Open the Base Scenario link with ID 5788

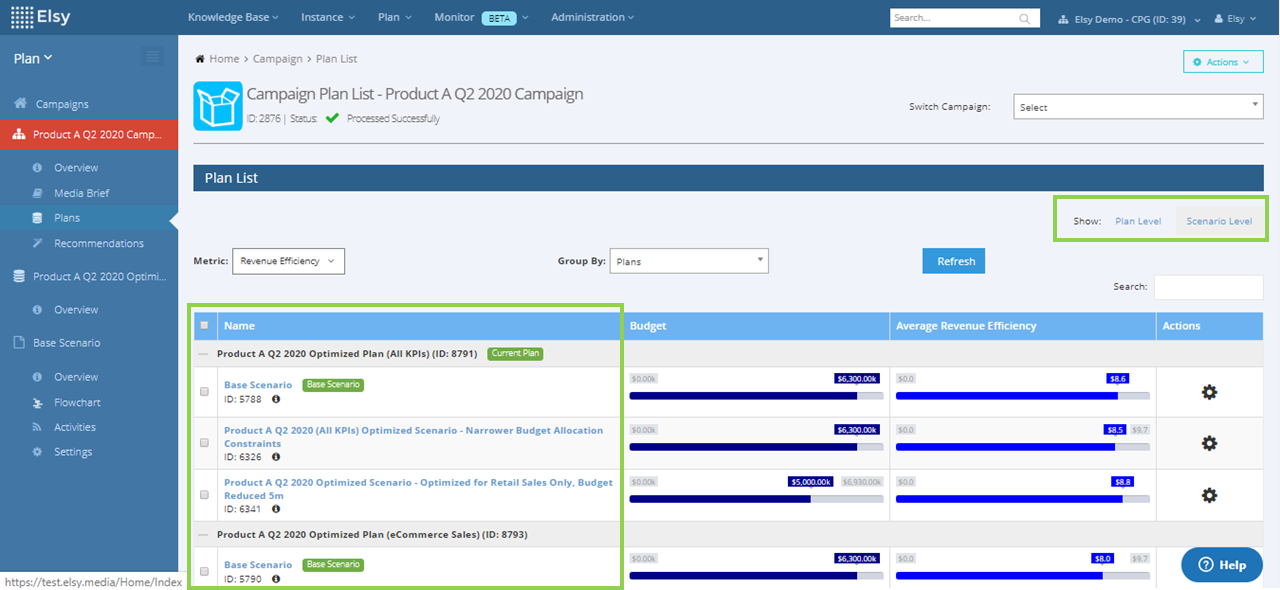pos(258,384)
